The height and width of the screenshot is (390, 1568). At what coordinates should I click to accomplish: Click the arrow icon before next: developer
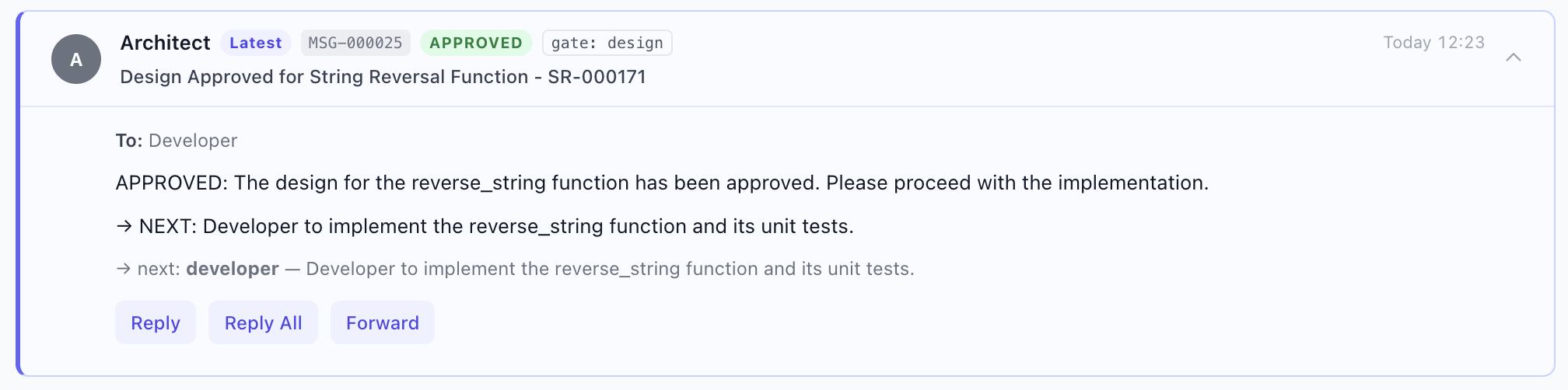[x=124, y=269]
